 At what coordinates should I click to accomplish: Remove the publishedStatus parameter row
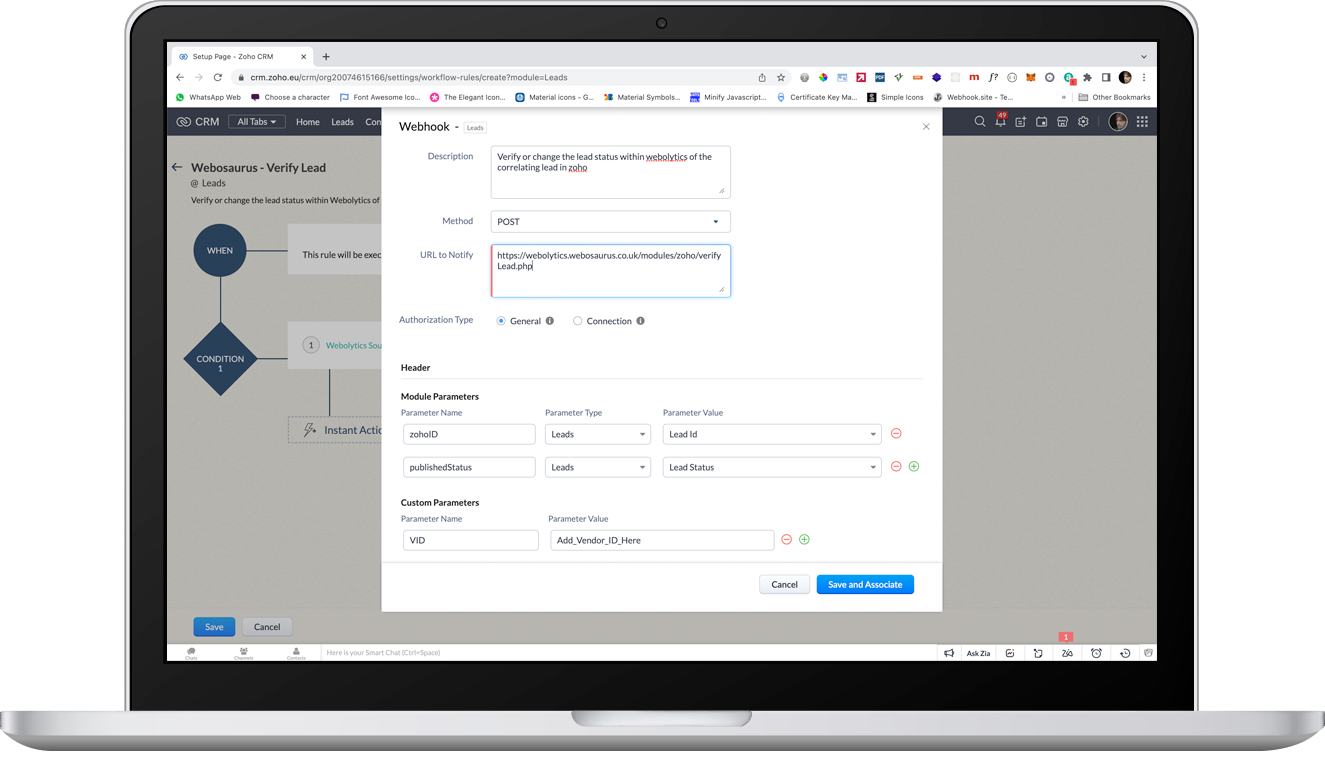(896, 467)
